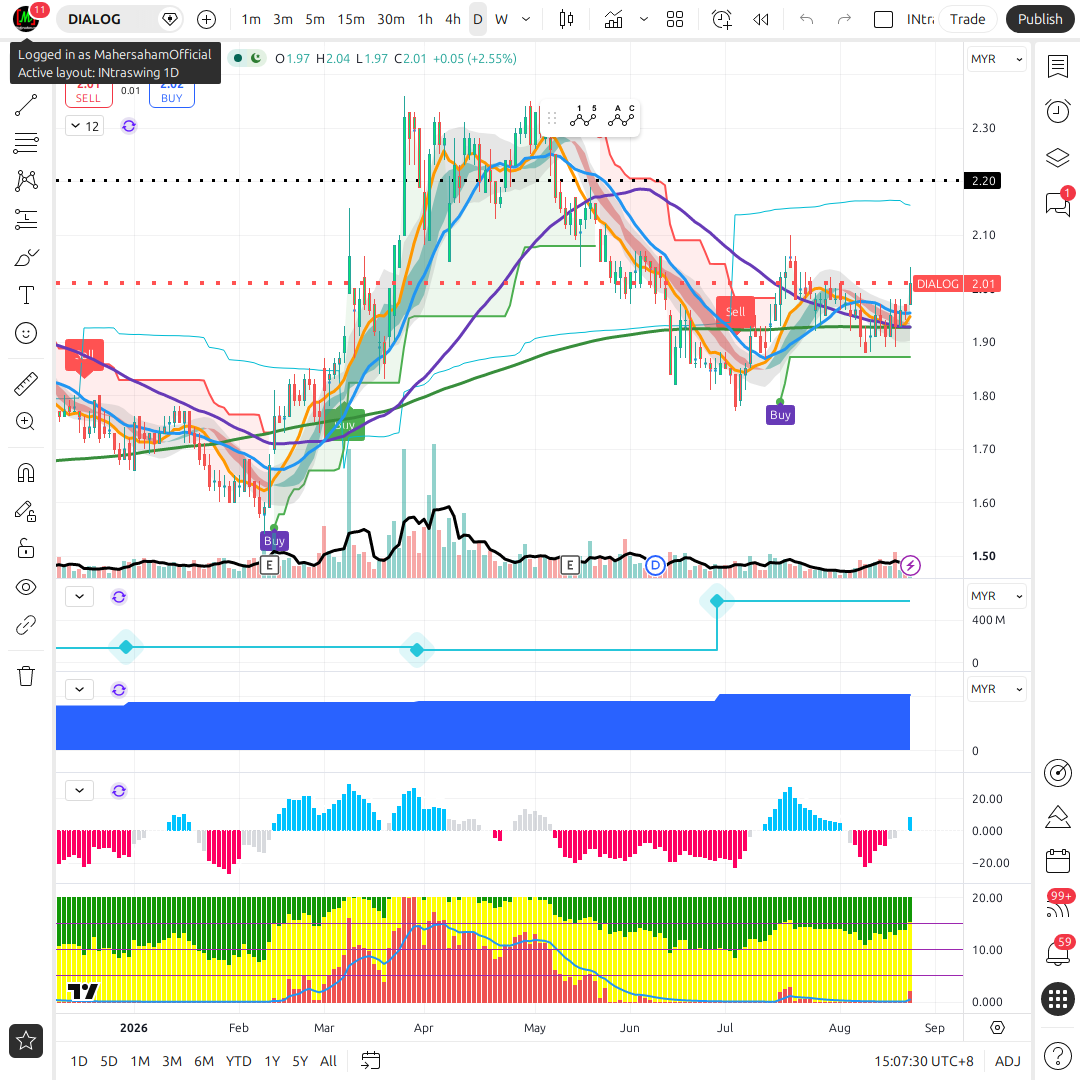This screenshot has width=1080, height=1080.
Task: Open the Fibonacci retracement tools
Action: (25, 143)
